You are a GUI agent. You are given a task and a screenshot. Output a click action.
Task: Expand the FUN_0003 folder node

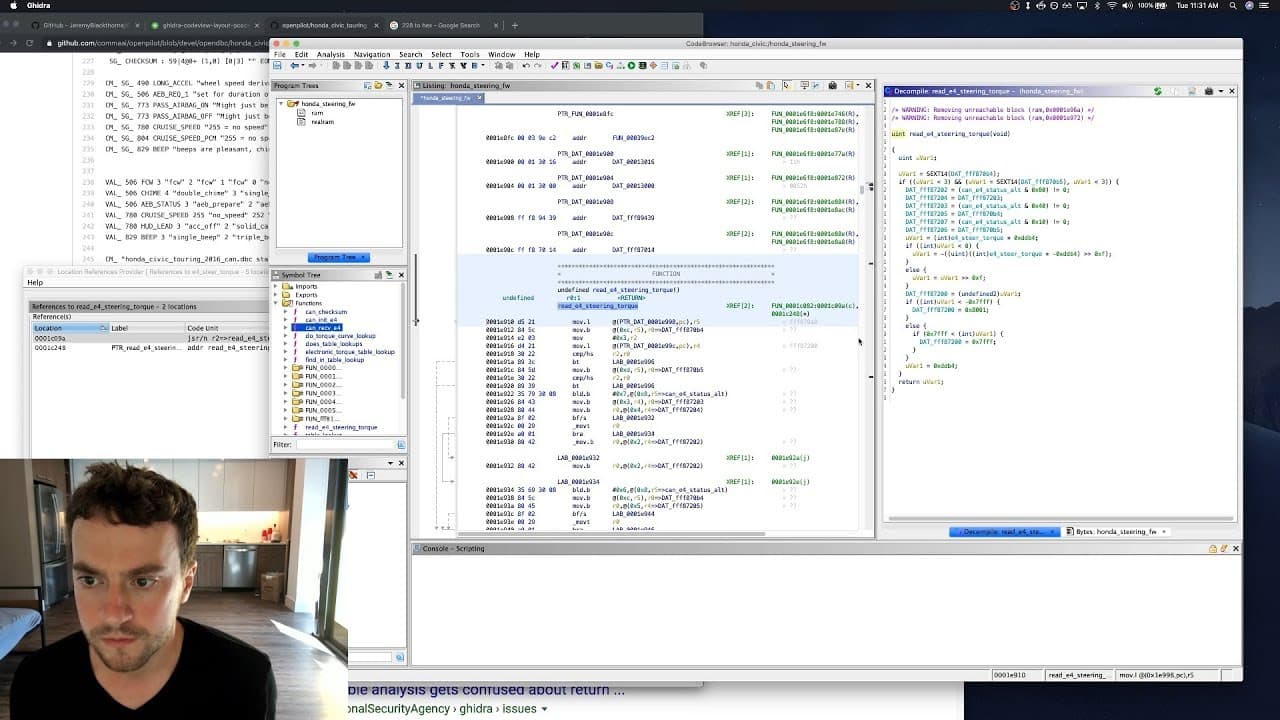pos(286,393)
